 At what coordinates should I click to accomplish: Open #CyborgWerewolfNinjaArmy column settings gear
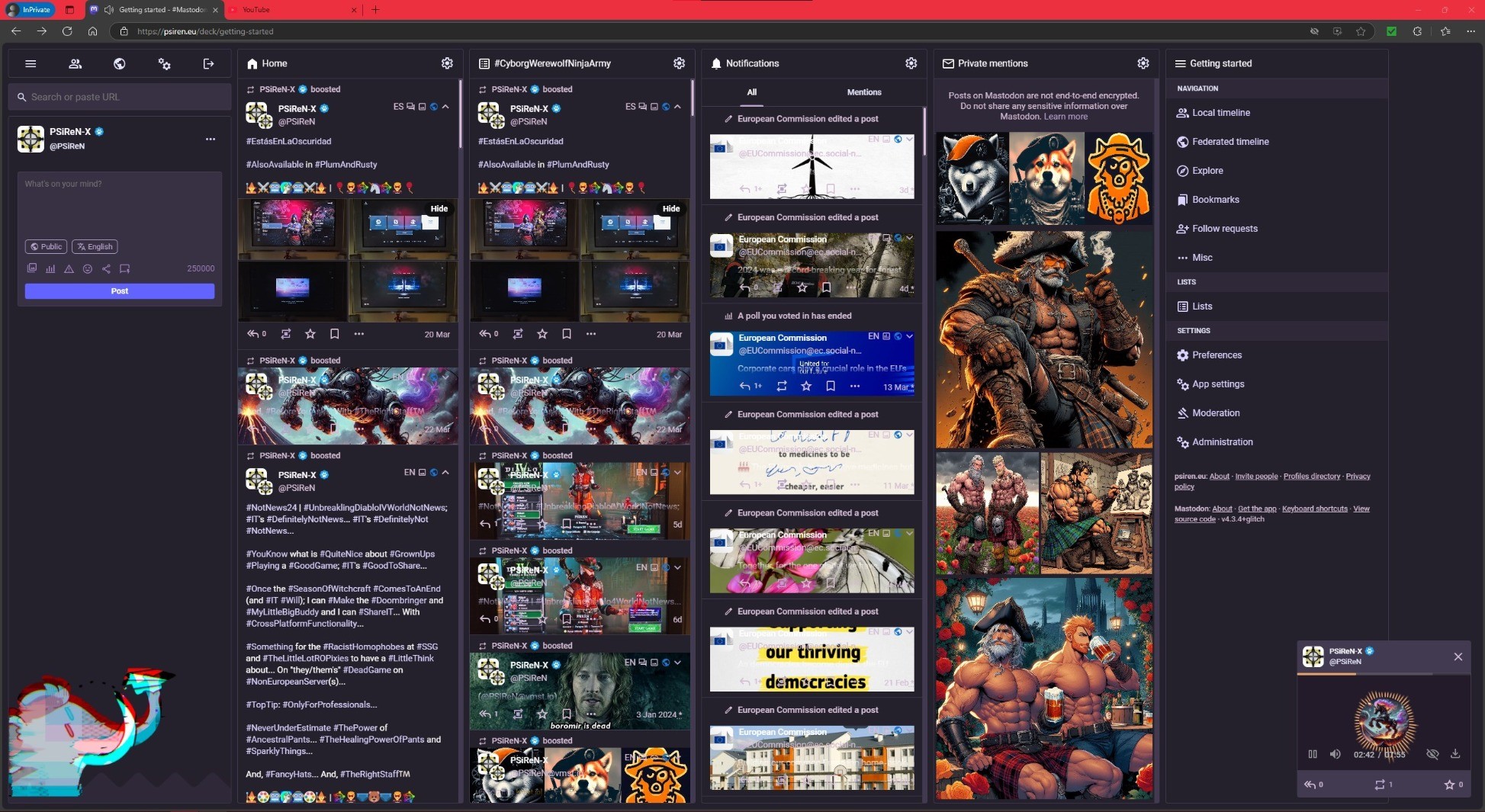pos(679,63)
